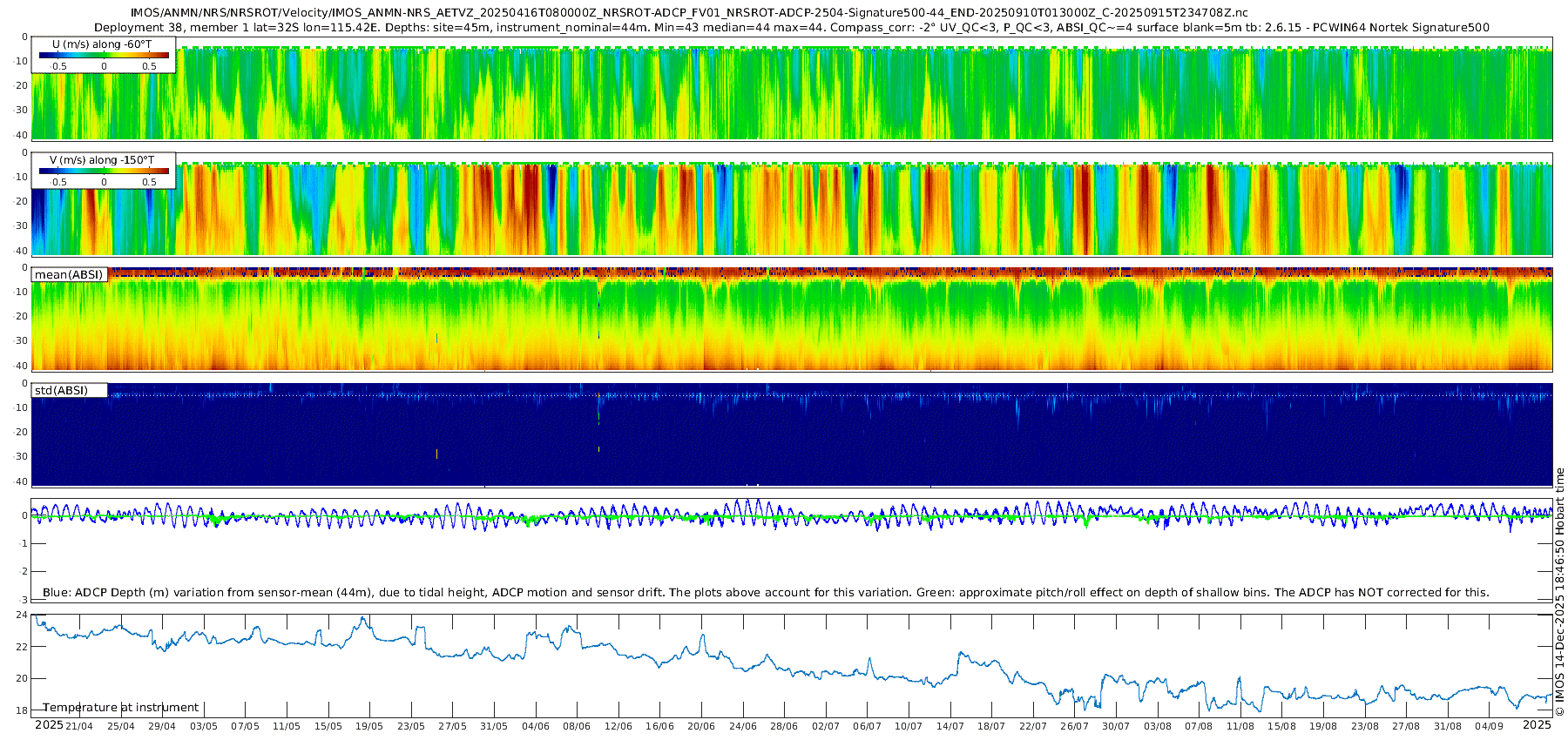This screenshot has height=740, width=1568.
Task: Click the 03/05 date tick label
Action: [204, 726]
